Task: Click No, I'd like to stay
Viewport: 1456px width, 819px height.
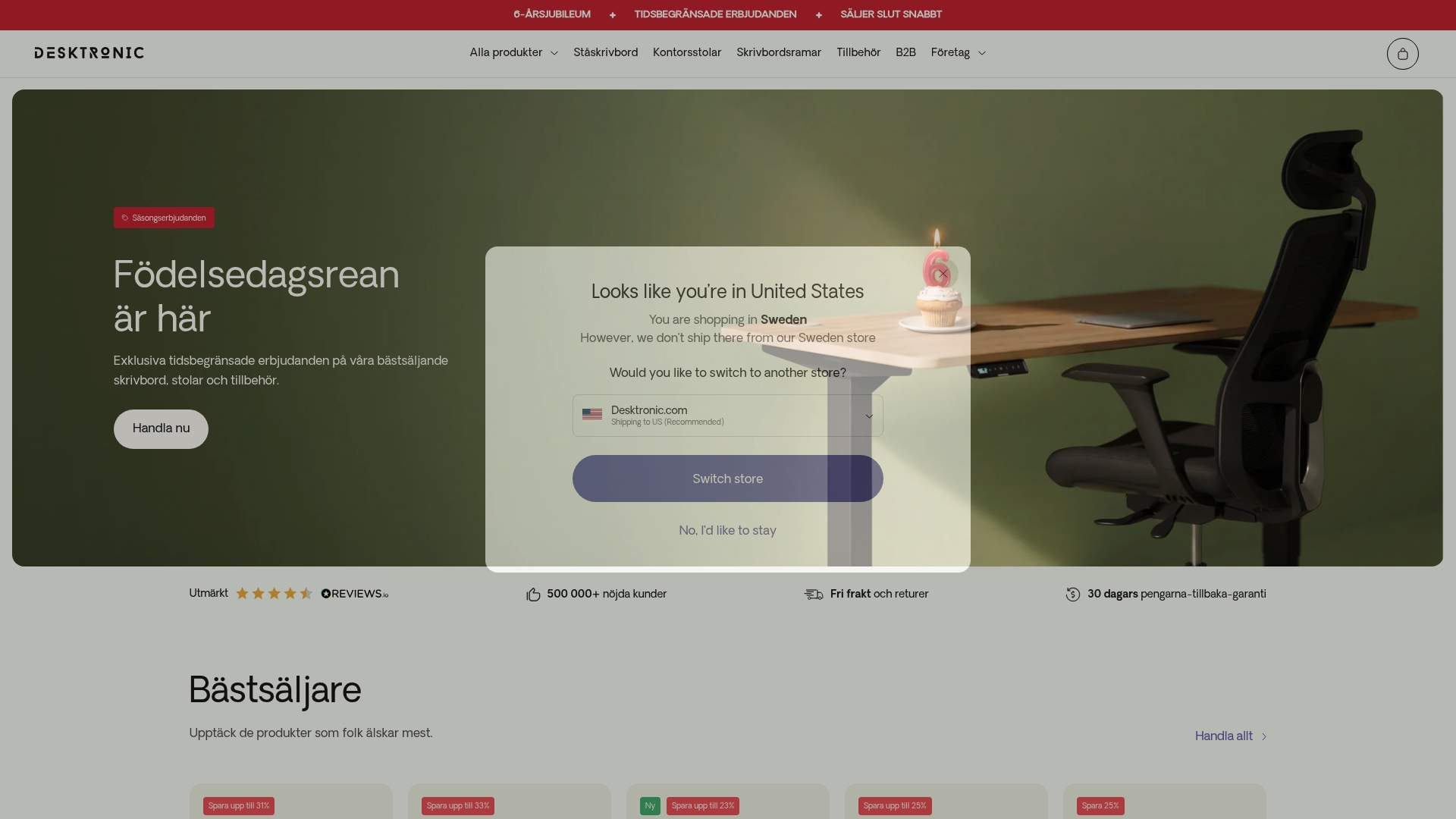Action: tap(727, 531)
